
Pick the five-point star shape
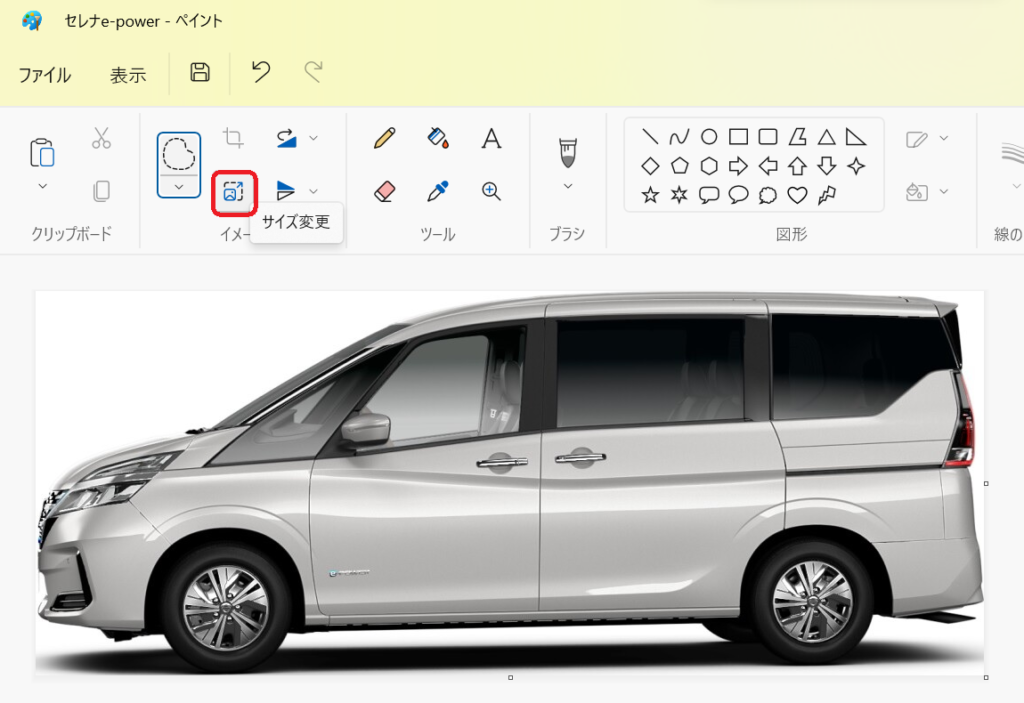click(650, 194)
